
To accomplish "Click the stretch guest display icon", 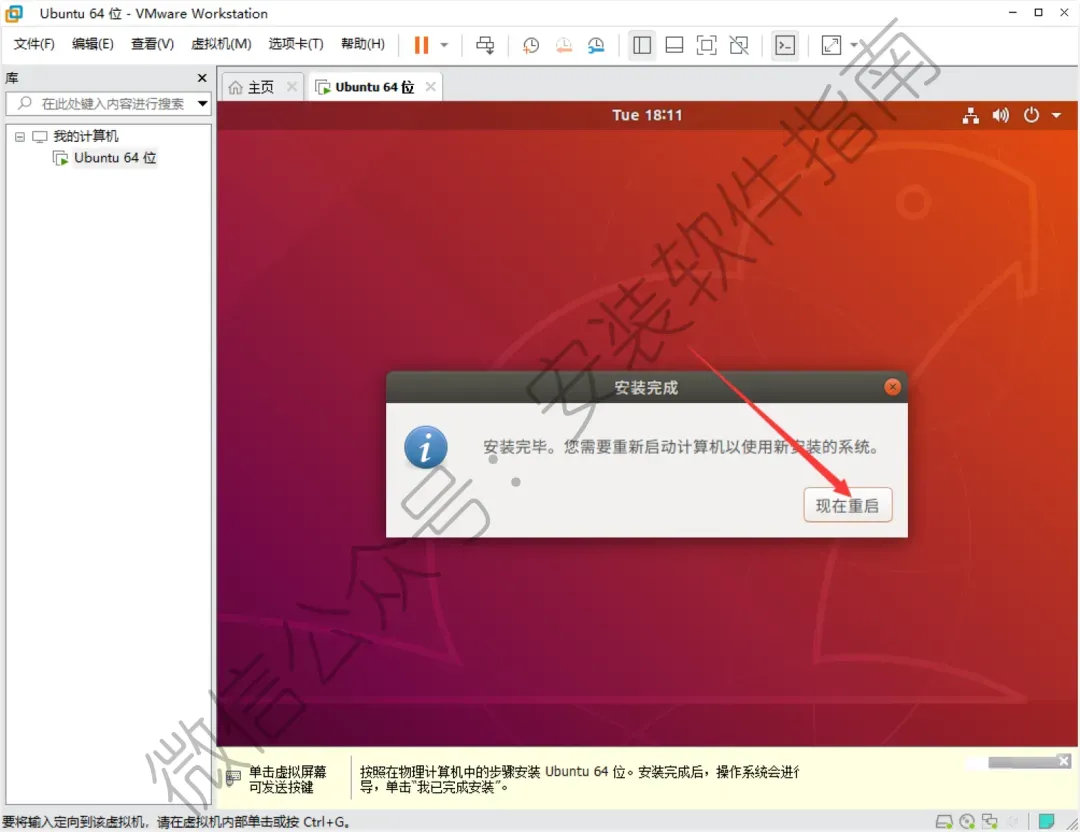I will [x=831, y=45].
